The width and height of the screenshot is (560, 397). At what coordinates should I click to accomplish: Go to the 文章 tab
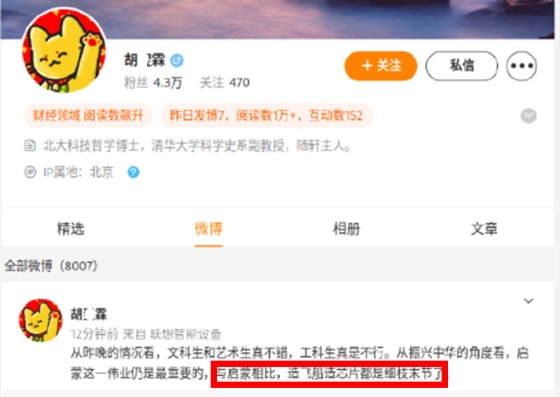coord(484,229)
